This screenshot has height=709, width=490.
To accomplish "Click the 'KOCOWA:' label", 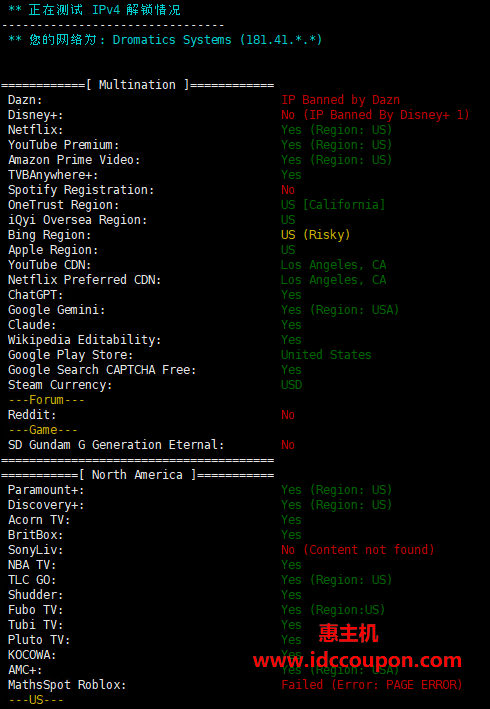I will (32, 655).
